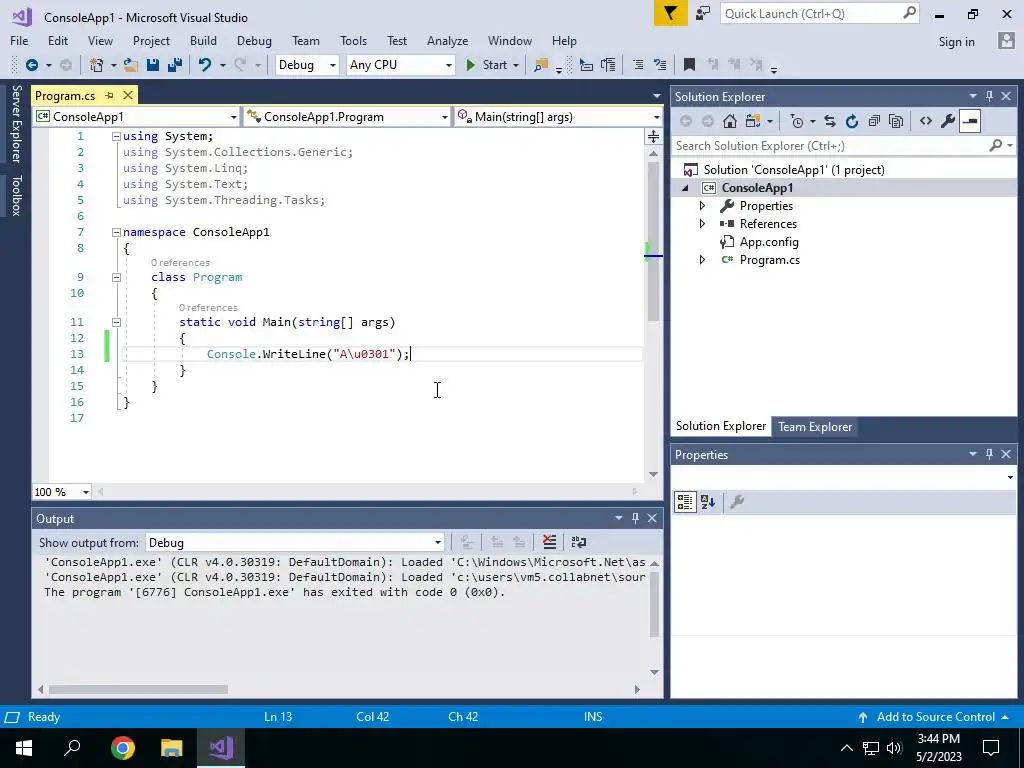Image resolution: width=1024 pixels, height=768 pixels.
Task: Open the 100 % zoom dropdown
Action: 62,492
